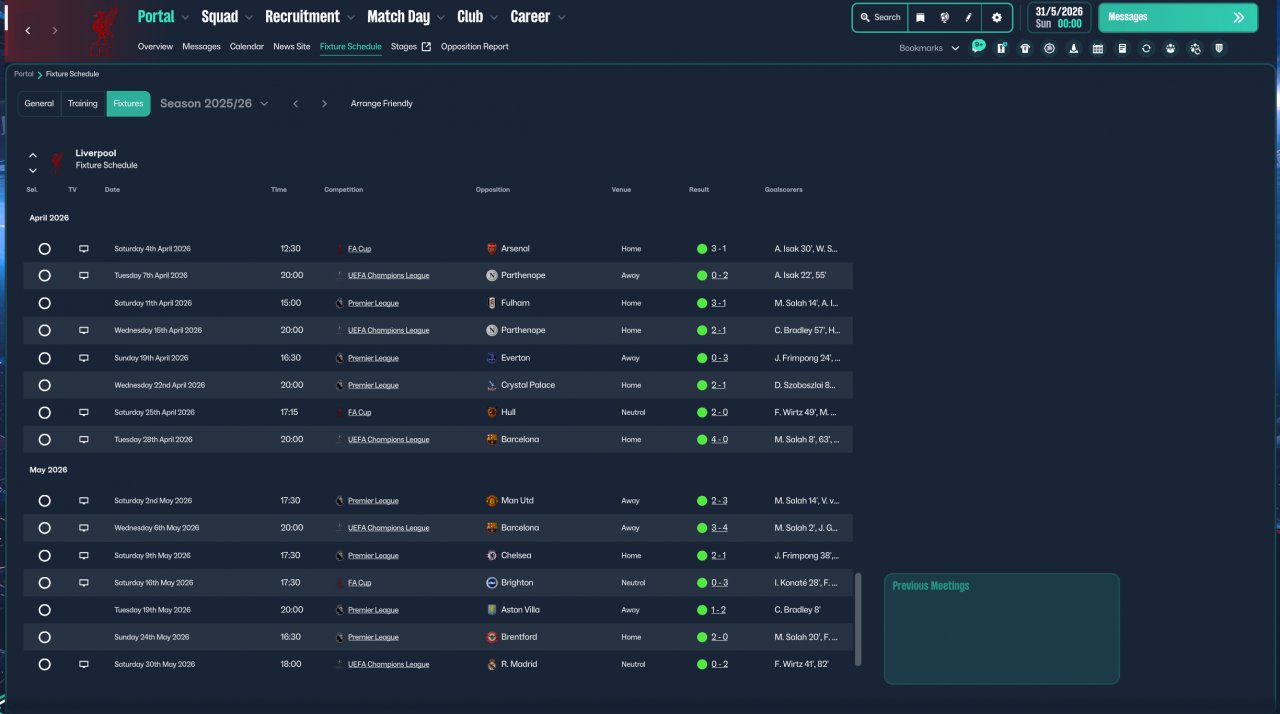This screenshot has height=714, width=1280.
Task: Open the settings gear icon
Action: [996, 17]
